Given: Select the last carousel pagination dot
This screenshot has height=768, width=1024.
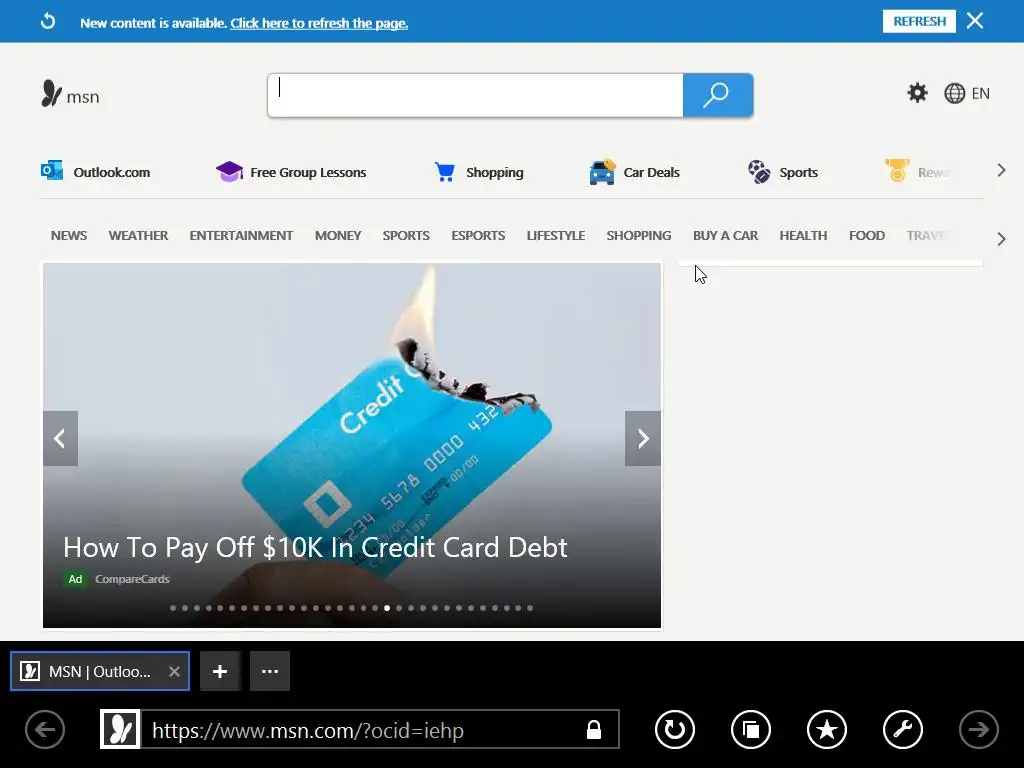Looking at the screenshot, I should 530,608.
